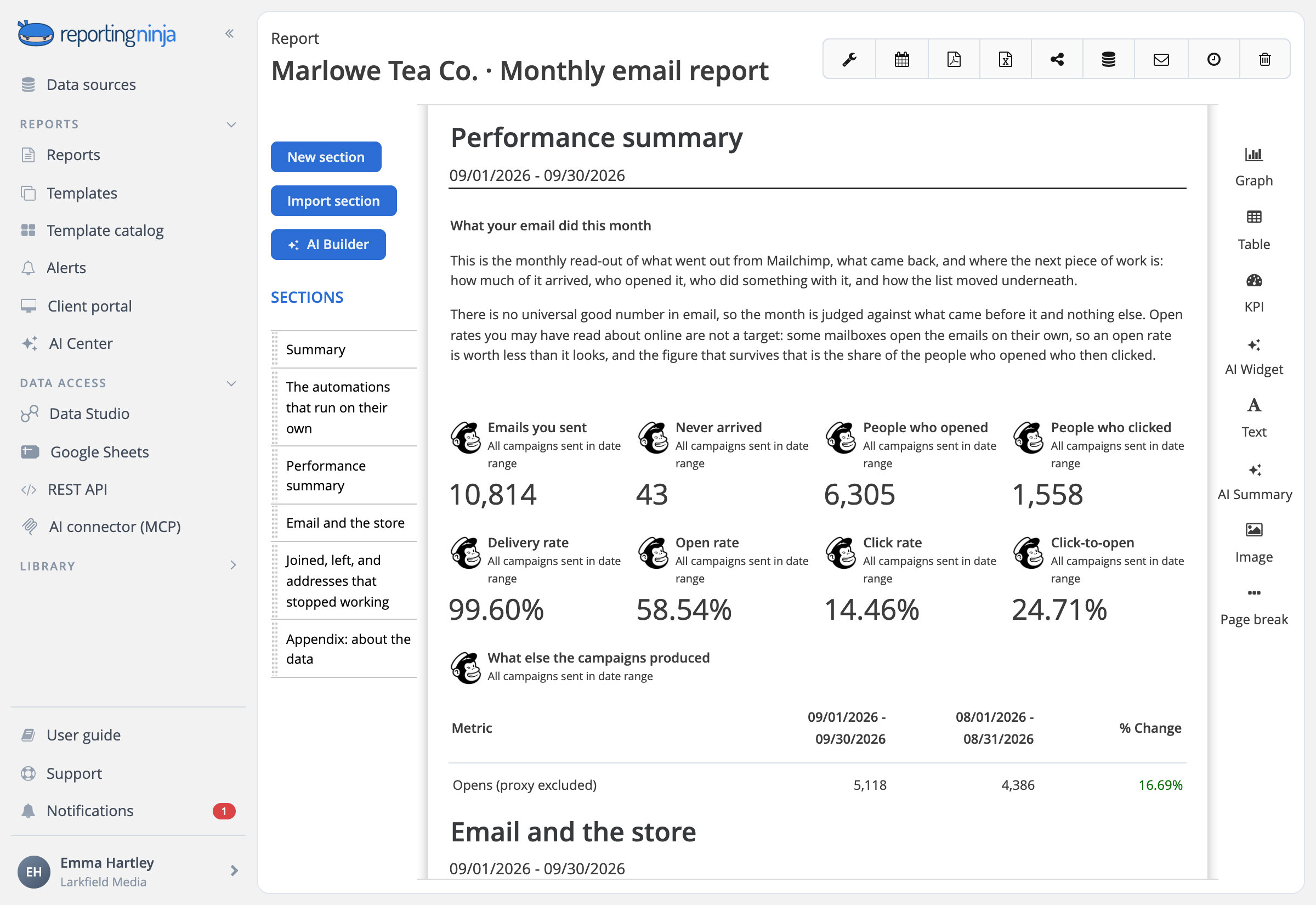Click the Import section button

(333, 201)
